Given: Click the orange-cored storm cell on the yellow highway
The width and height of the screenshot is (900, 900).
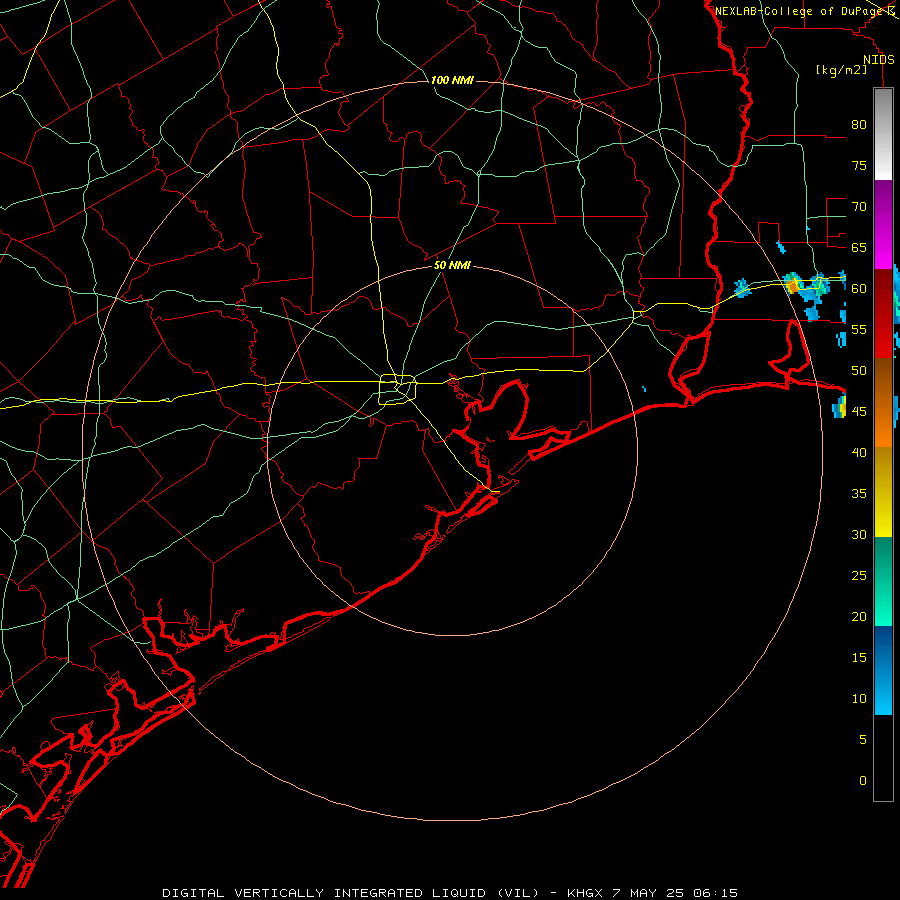Looking at the screenshot, I should point(794,283).
